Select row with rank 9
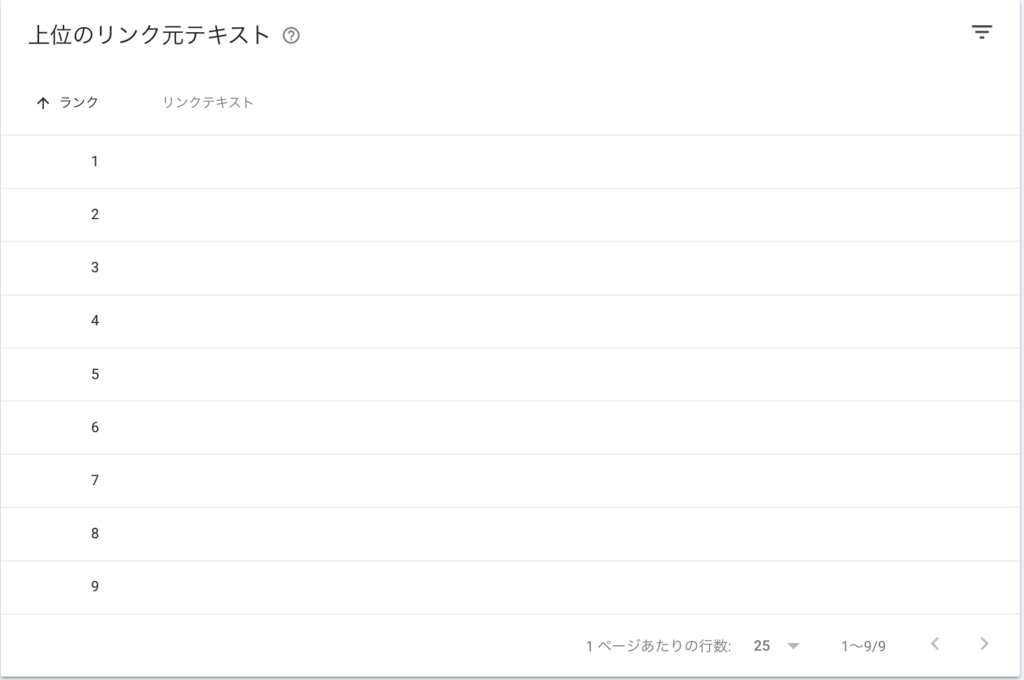 point(510,587)
